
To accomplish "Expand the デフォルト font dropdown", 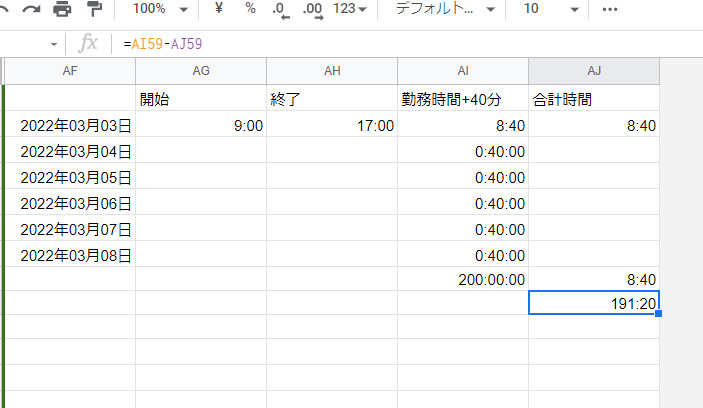I will pos(445,9).
